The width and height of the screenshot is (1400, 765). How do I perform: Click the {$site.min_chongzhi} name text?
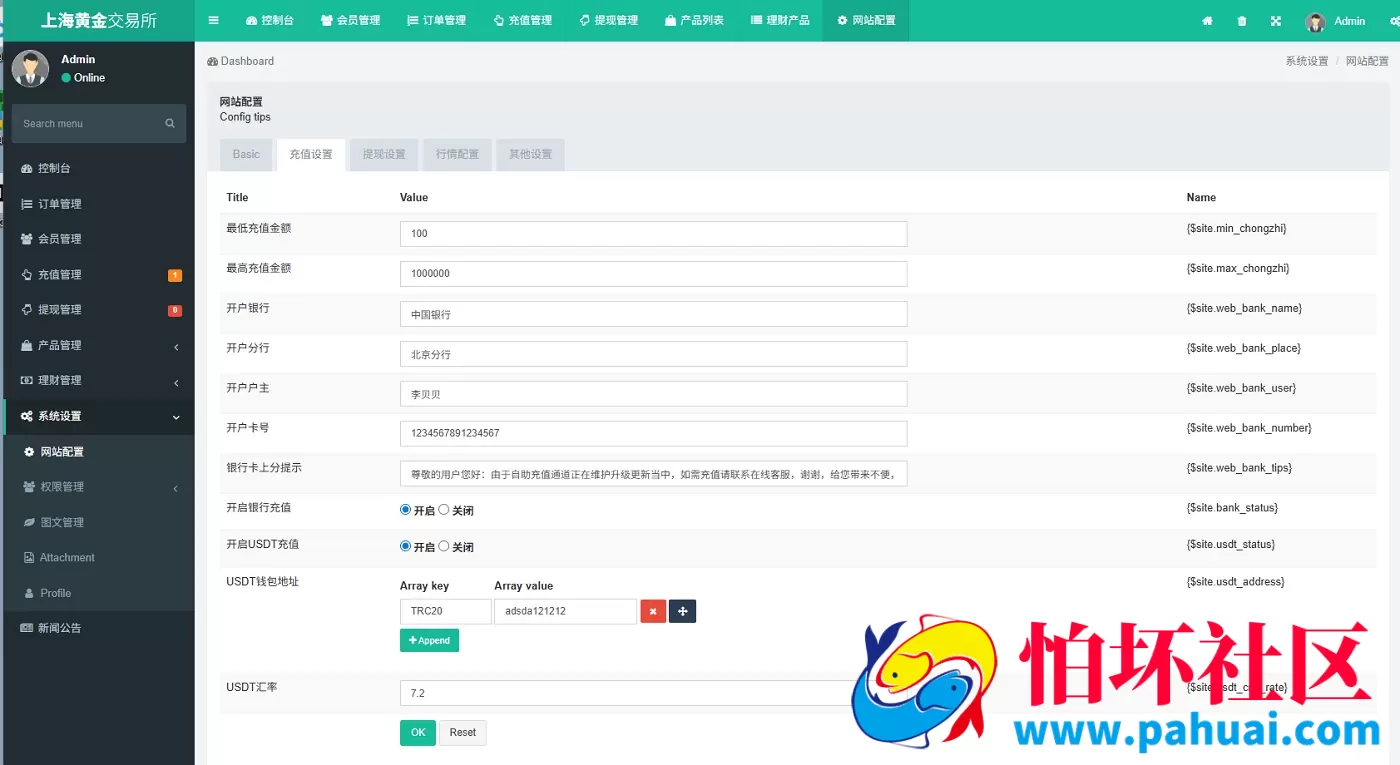click(x=1236, y=229)
